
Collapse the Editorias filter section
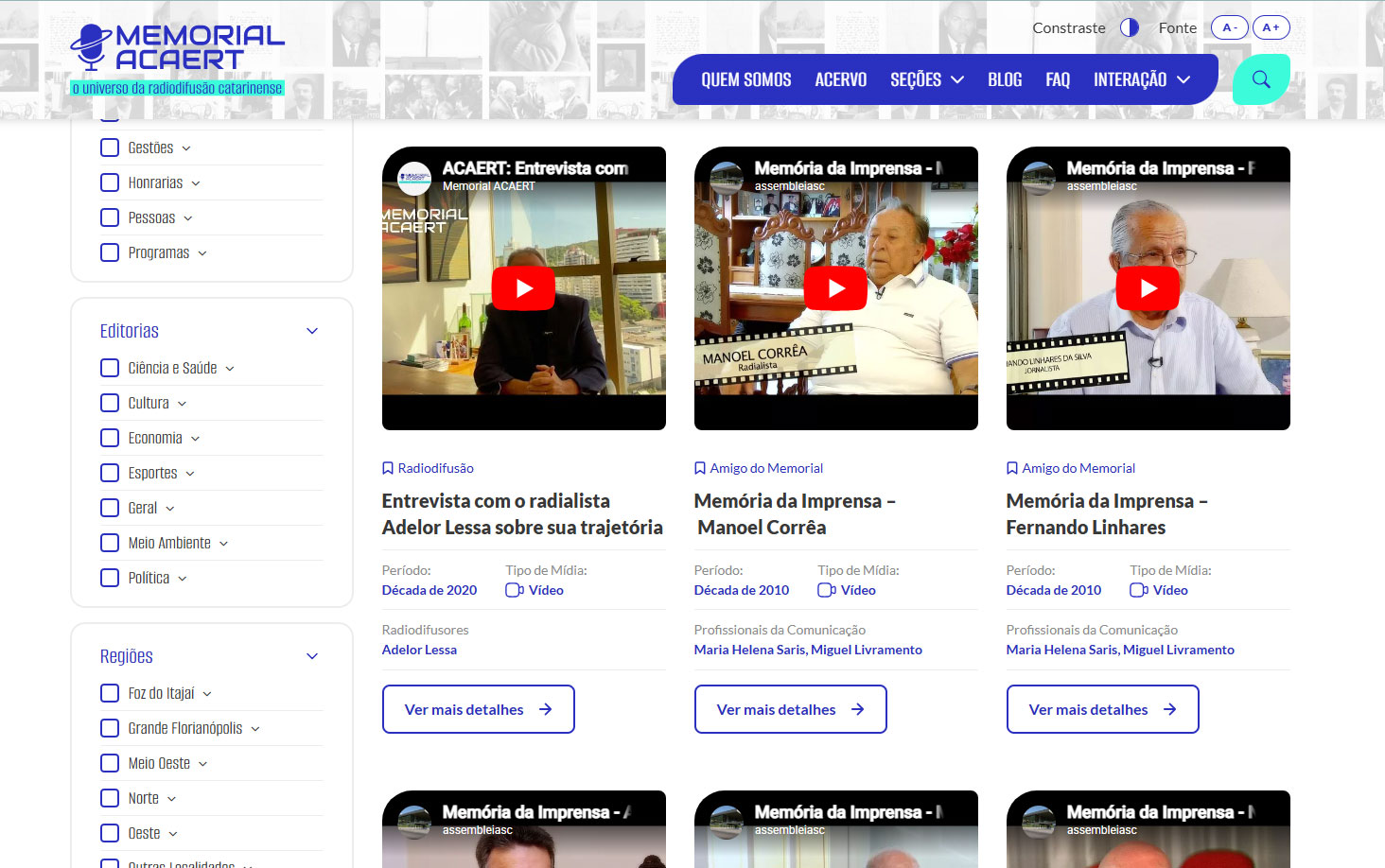click(x=312, y=331)
